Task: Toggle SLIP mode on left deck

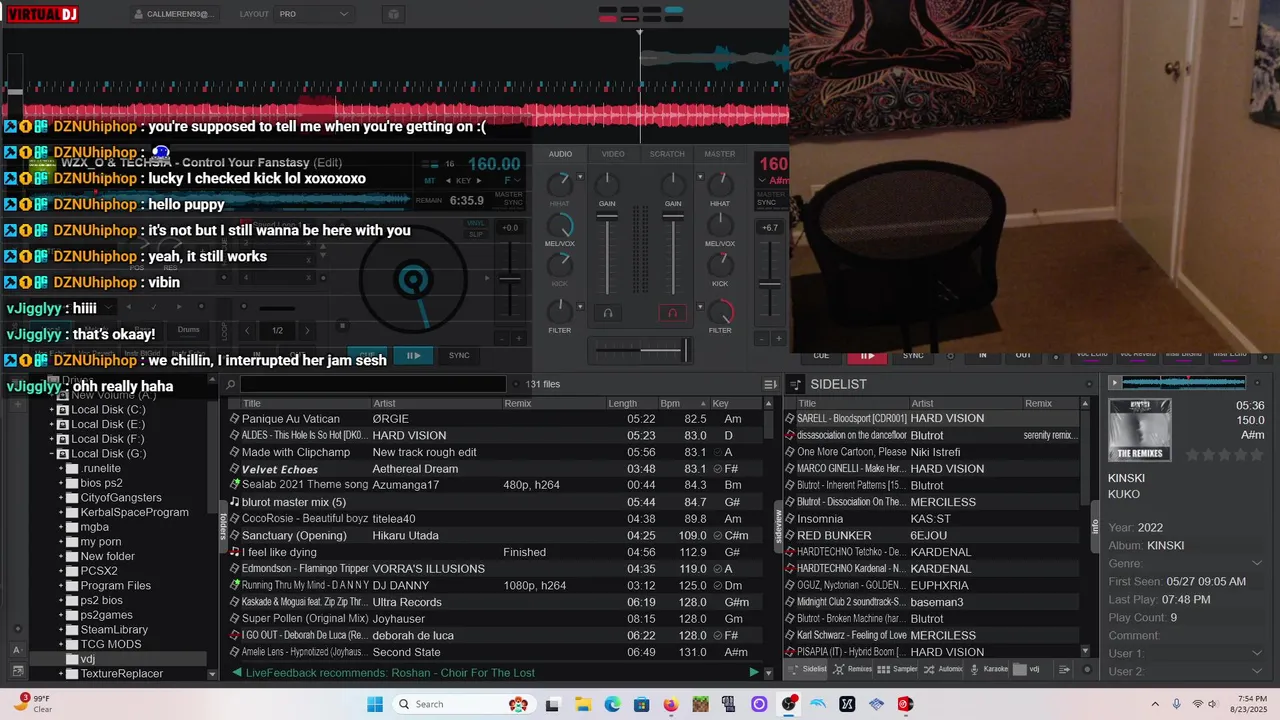Action: pos(476,233)
